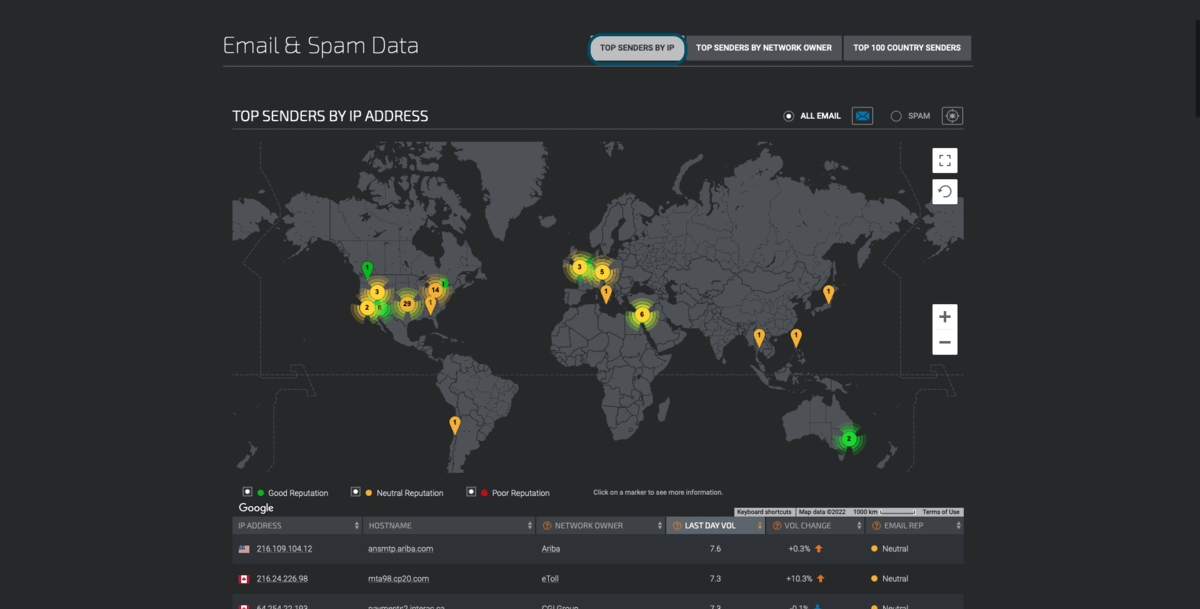Image resolution: width=1200 pixels, height=609 pixels.
Task: Click the Spam target icon
Action: coord(952,116)
